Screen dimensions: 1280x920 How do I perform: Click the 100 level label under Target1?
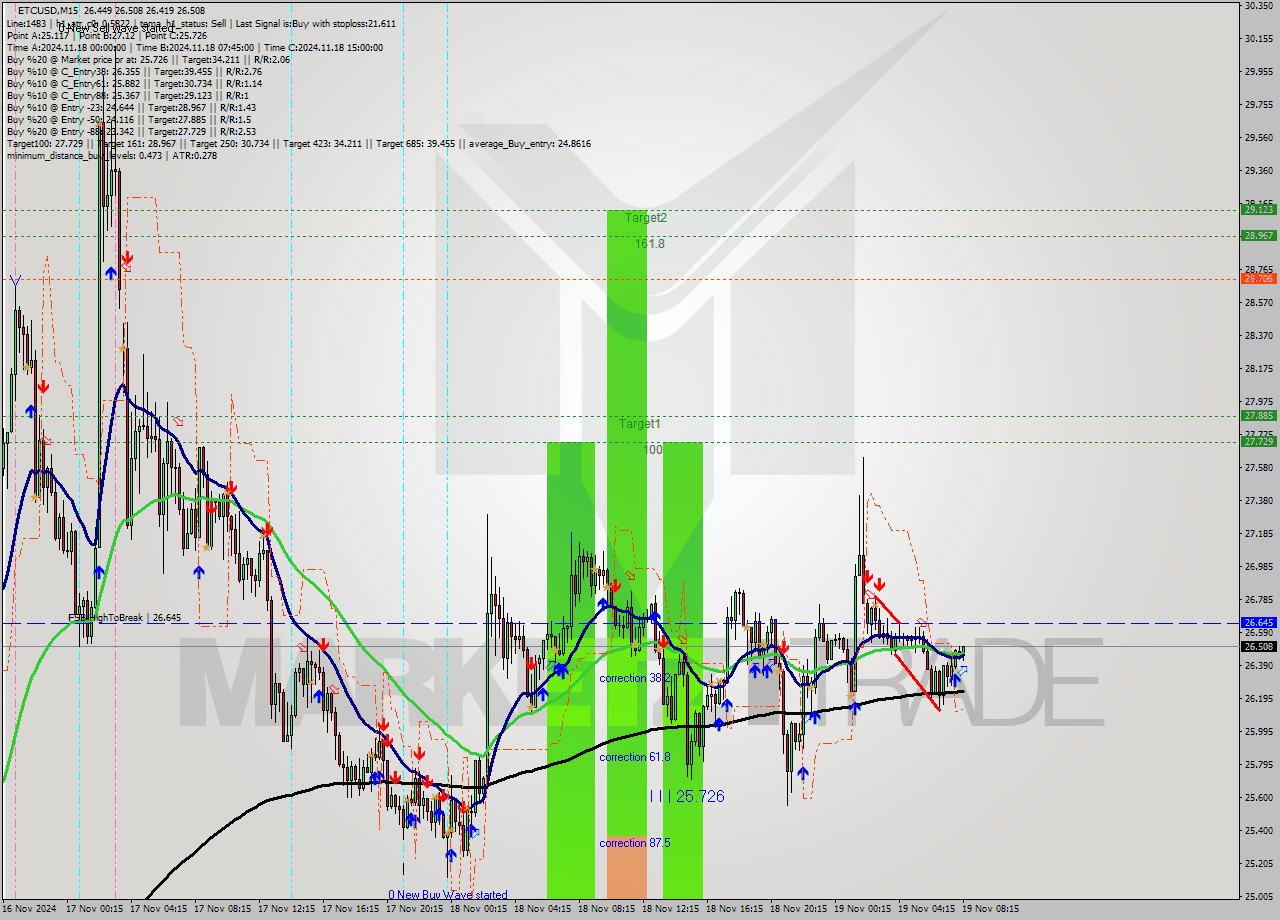tap(653, 450)
